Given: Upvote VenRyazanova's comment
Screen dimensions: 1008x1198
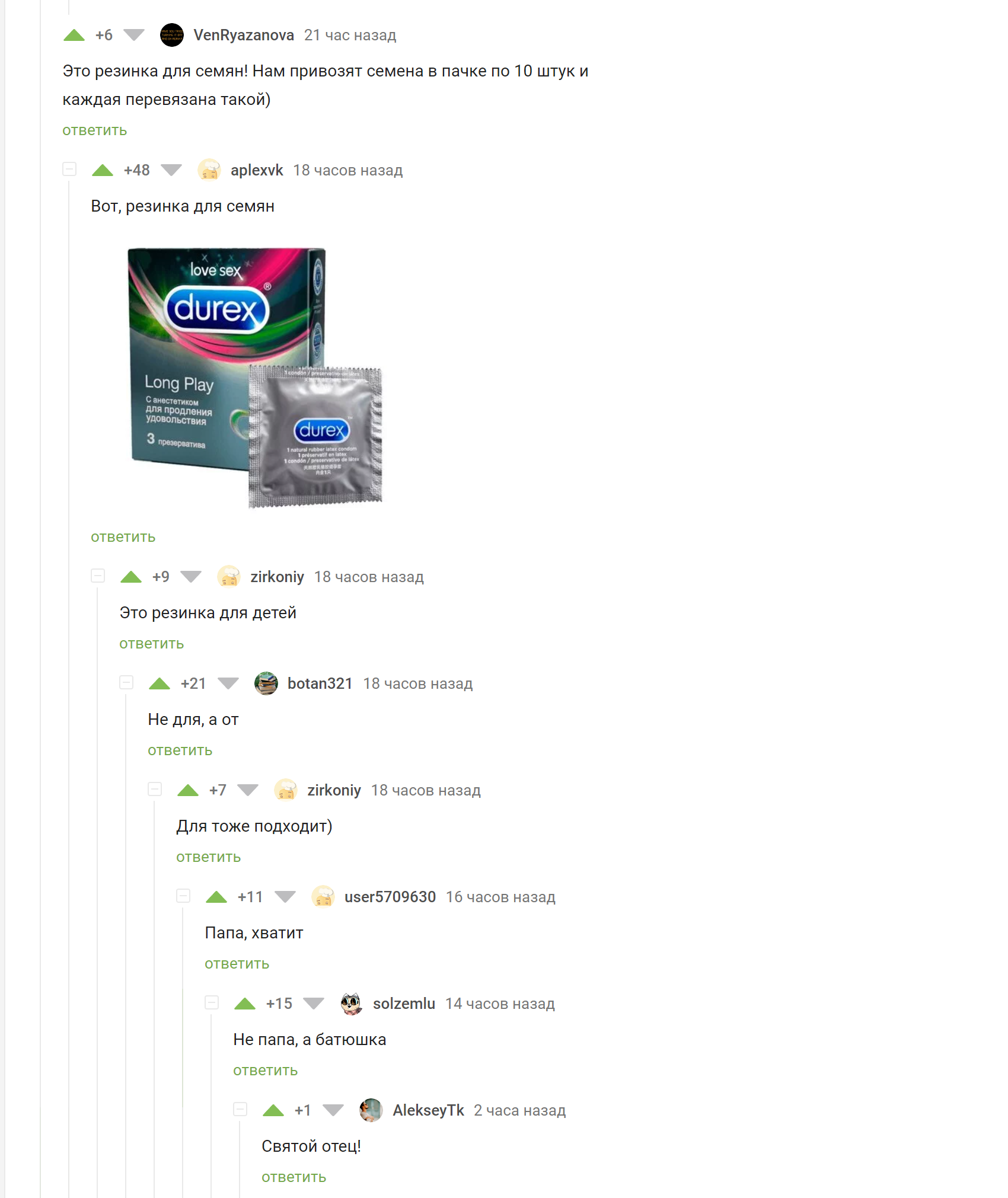Looking at the screenshot, I should [x=74, y=36].
